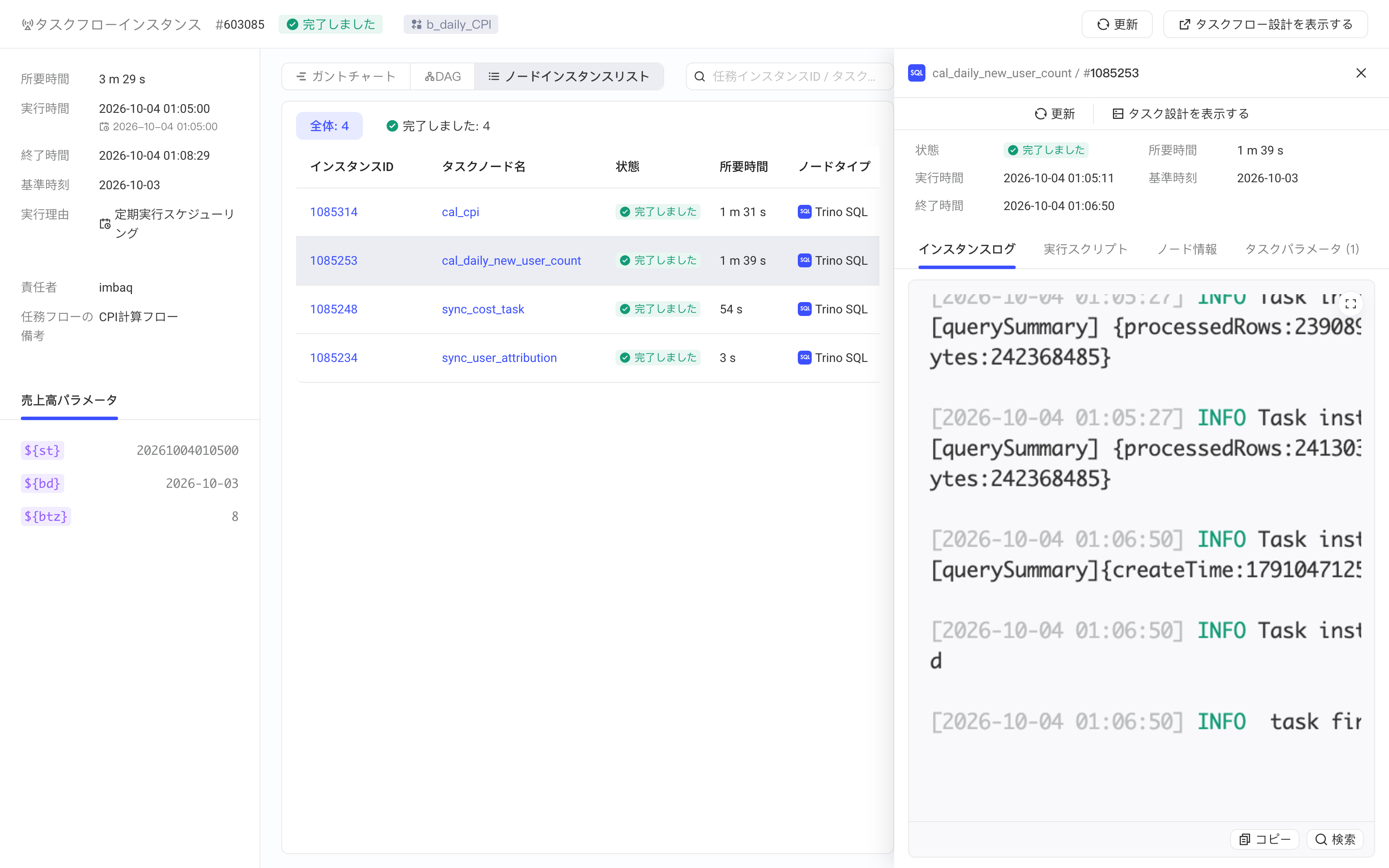Switch to 実行スクリプト tab

point(1085,249)
